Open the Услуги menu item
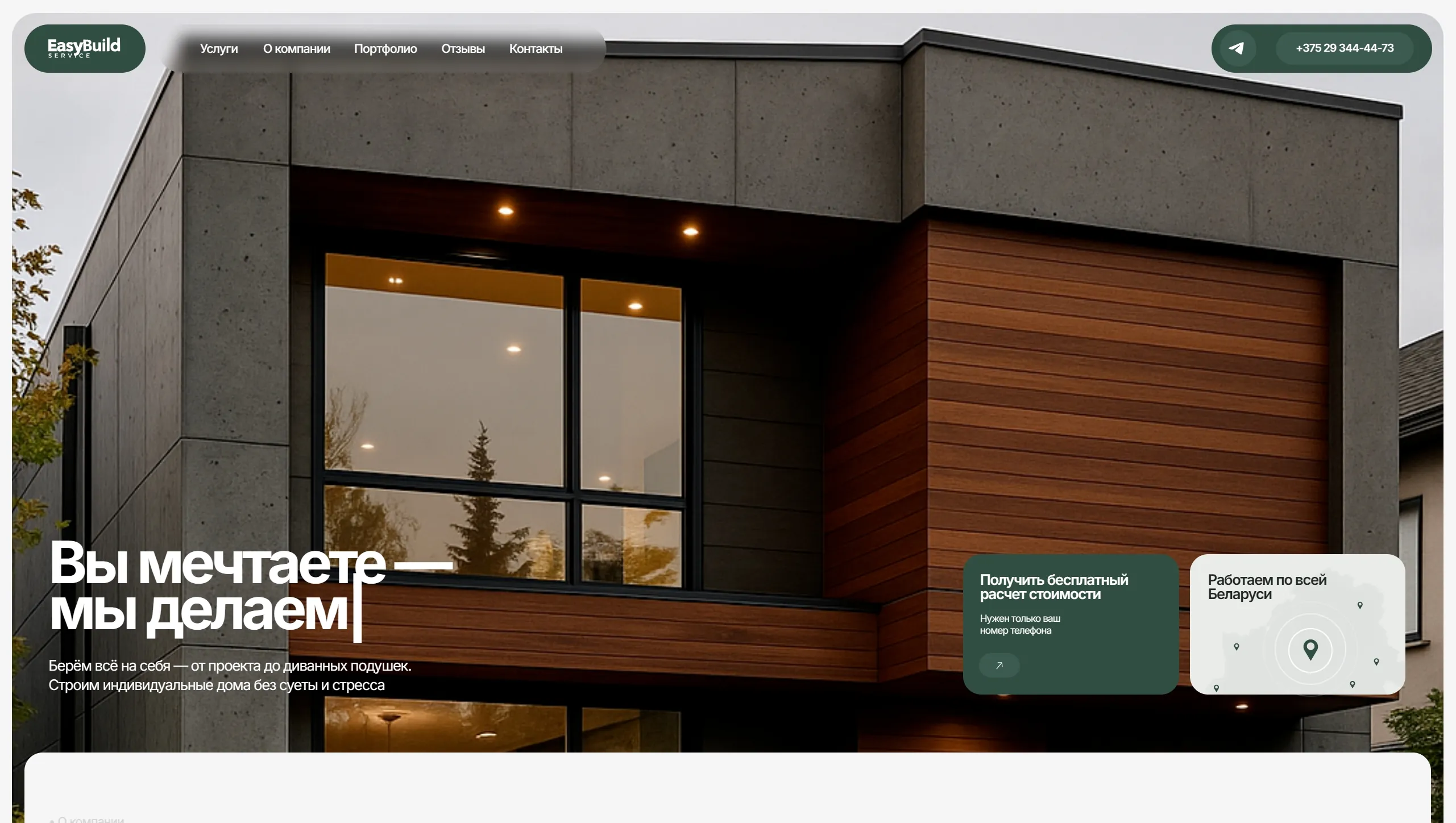The image size is (1456, 823). [x=219, y=49]
